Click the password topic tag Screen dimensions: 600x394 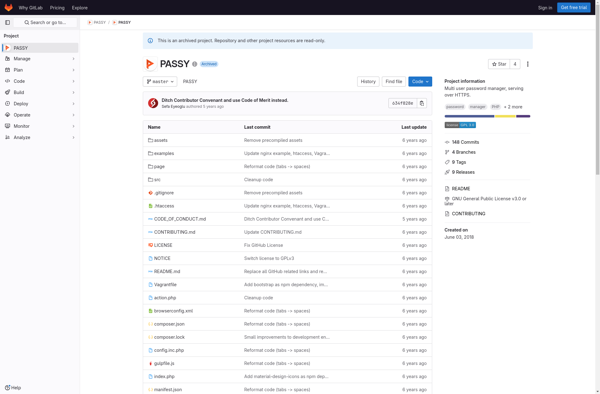[x=455, y=107]
